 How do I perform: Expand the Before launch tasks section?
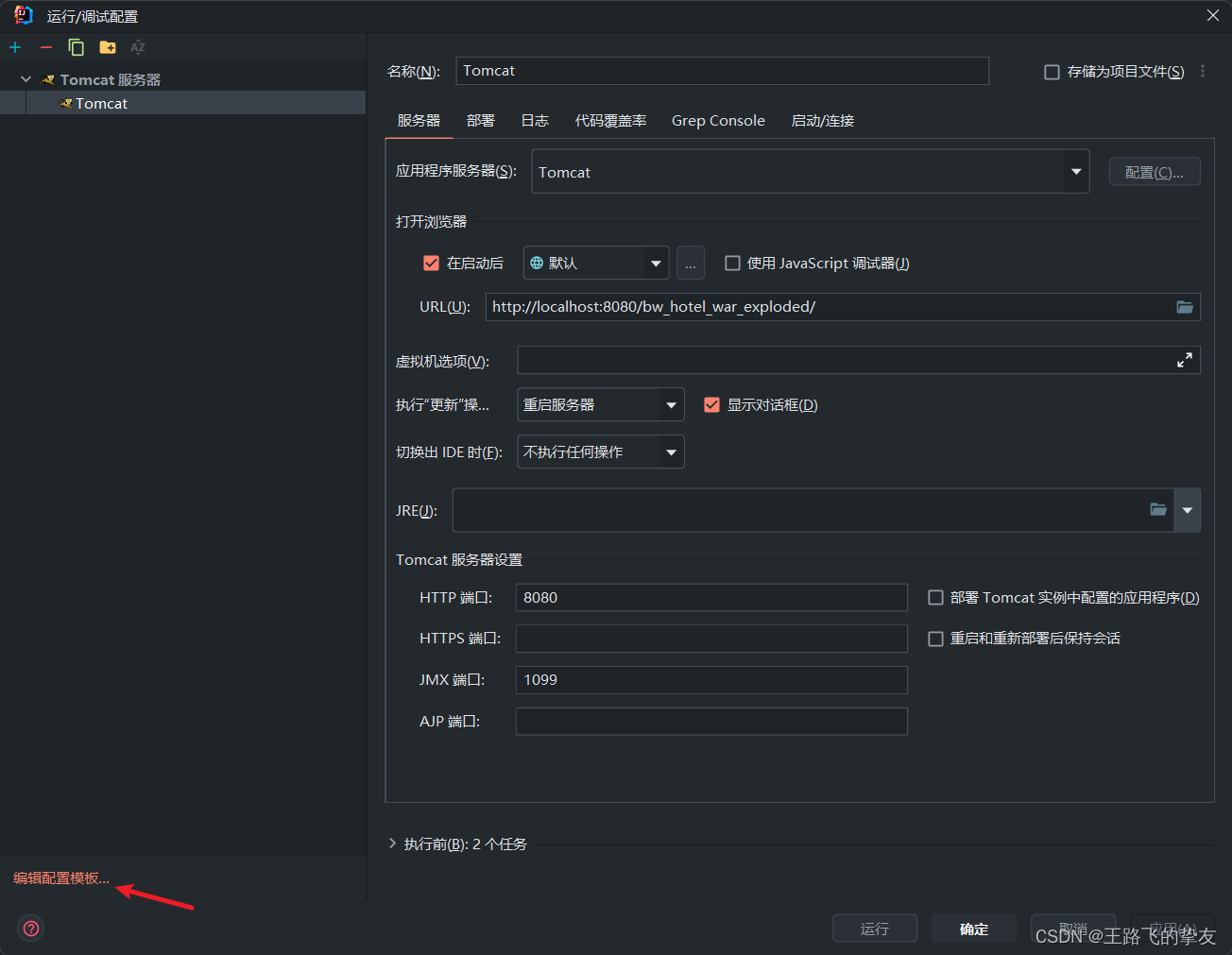393,844
